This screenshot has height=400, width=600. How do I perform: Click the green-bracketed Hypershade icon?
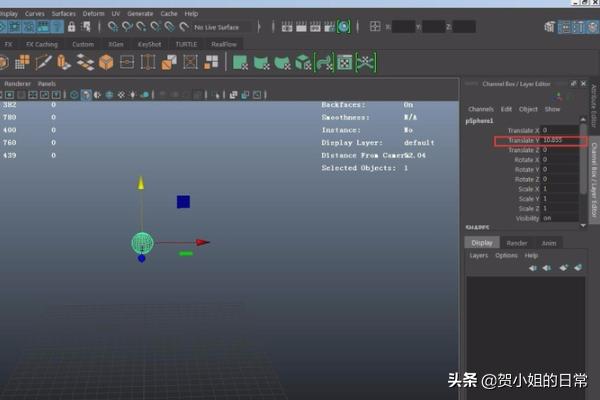pyautogui.click(x=344, y=27)
